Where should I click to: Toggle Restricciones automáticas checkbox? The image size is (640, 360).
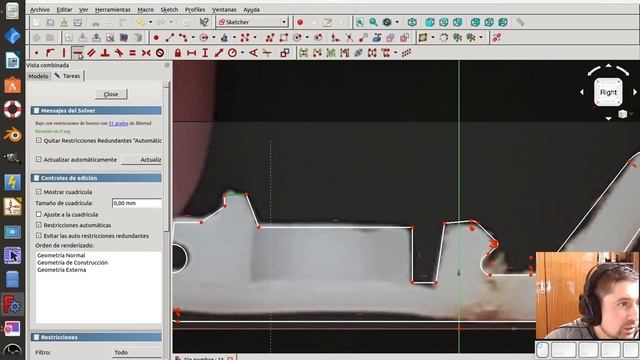39,225
